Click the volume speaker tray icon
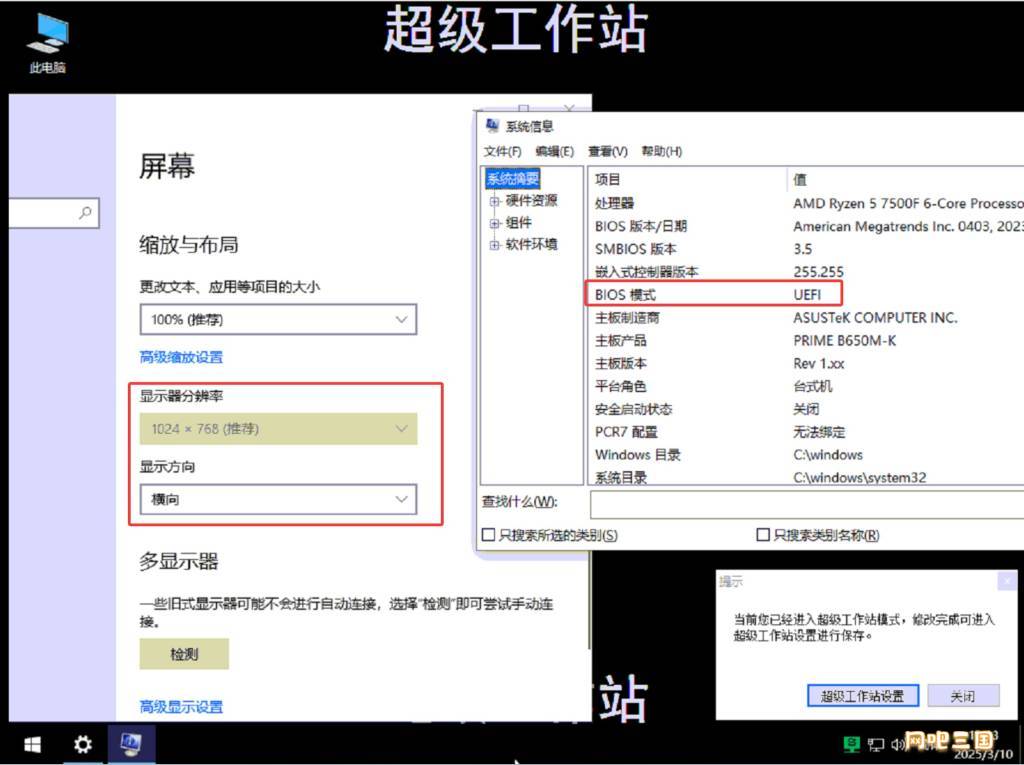The image size is (1024, 765). click(897, 744)
